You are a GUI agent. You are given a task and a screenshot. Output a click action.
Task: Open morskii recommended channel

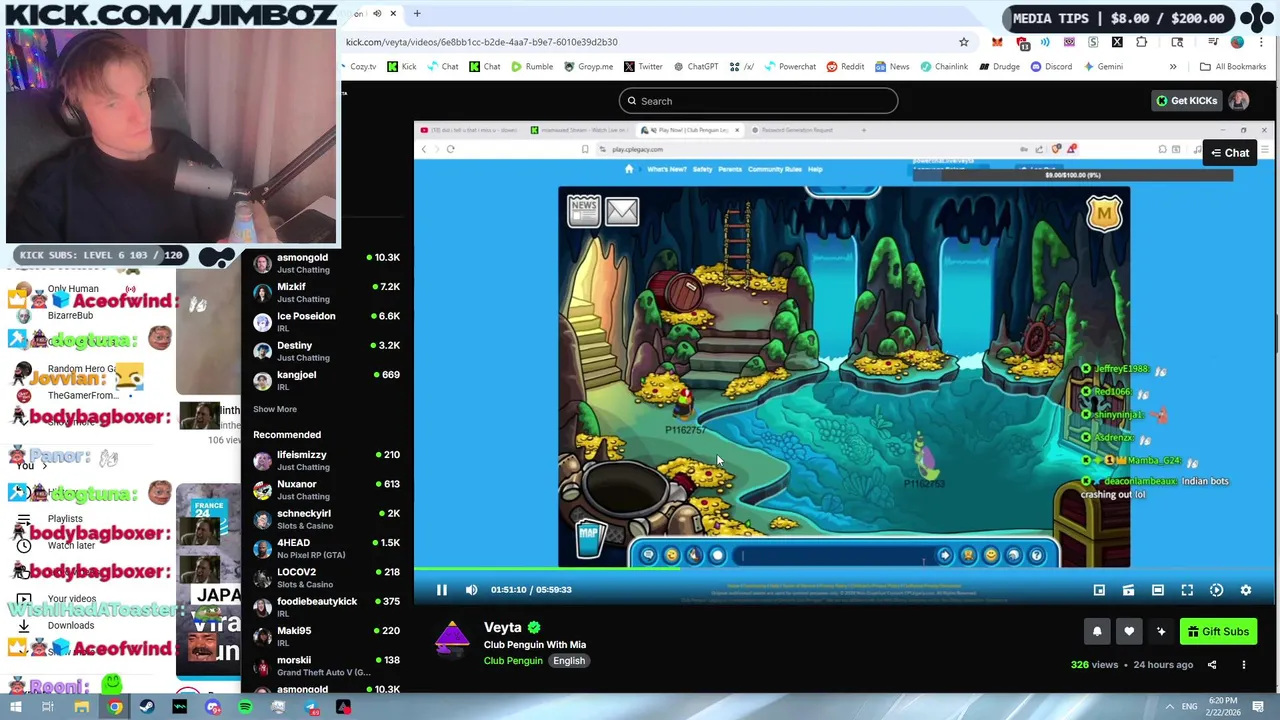point(325,666)
